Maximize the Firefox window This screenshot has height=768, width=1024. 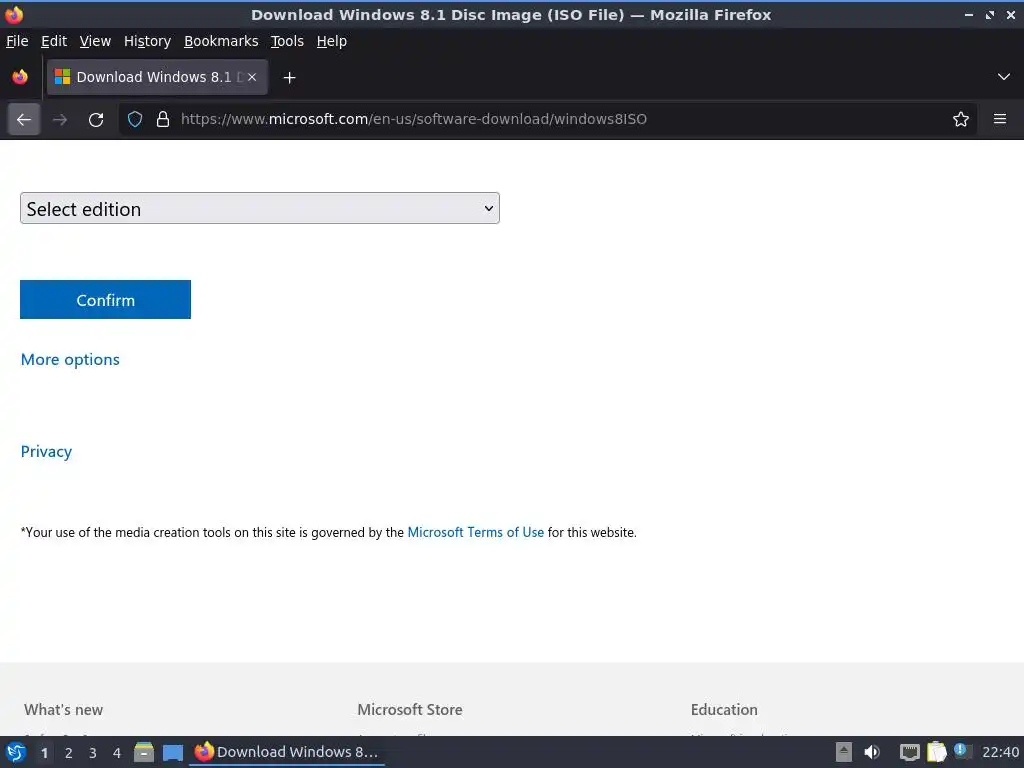pyautogui.click(x=990, y=14)
